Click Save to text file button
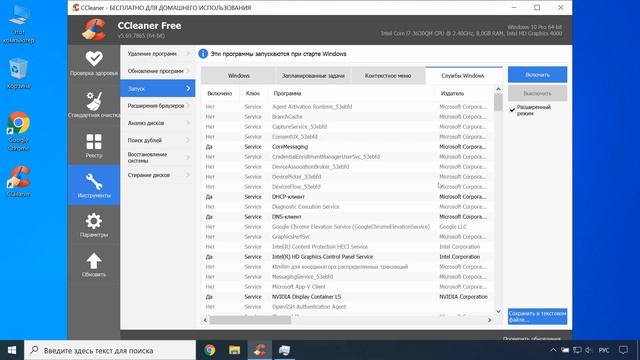Image resolution: width=640 pixels, height=360 pixels. click(x=537, y=316)
